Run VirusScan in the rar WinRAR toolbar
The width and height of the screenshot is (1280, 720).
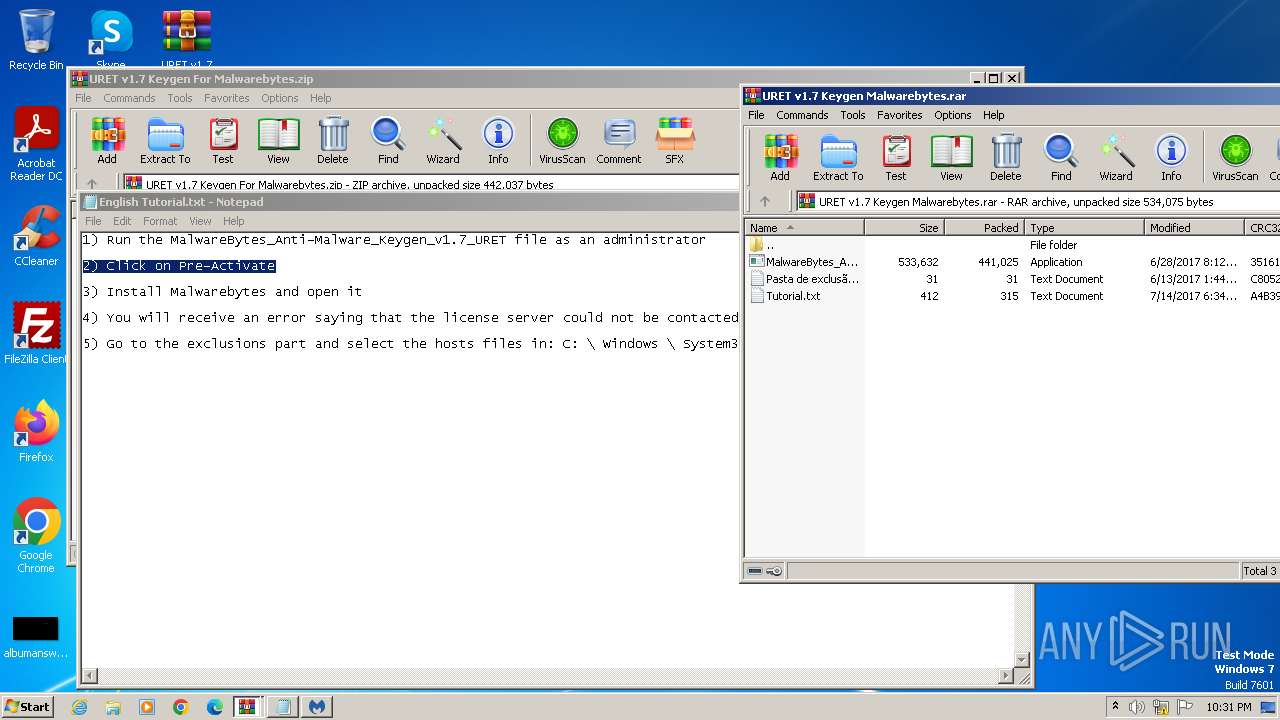(1235, 157)
